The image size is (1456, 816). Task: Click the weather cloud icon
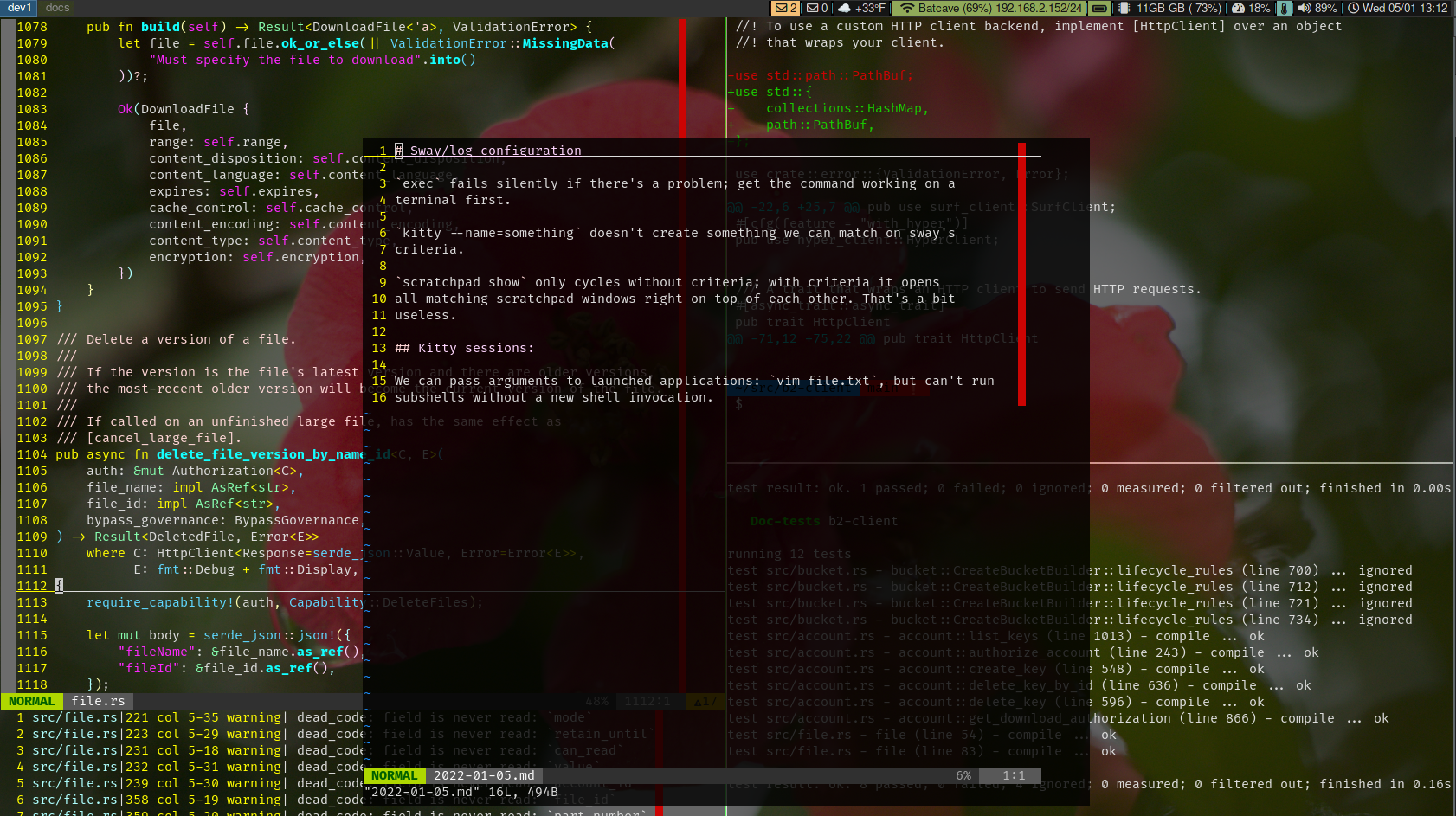click(x=844, y=8)
